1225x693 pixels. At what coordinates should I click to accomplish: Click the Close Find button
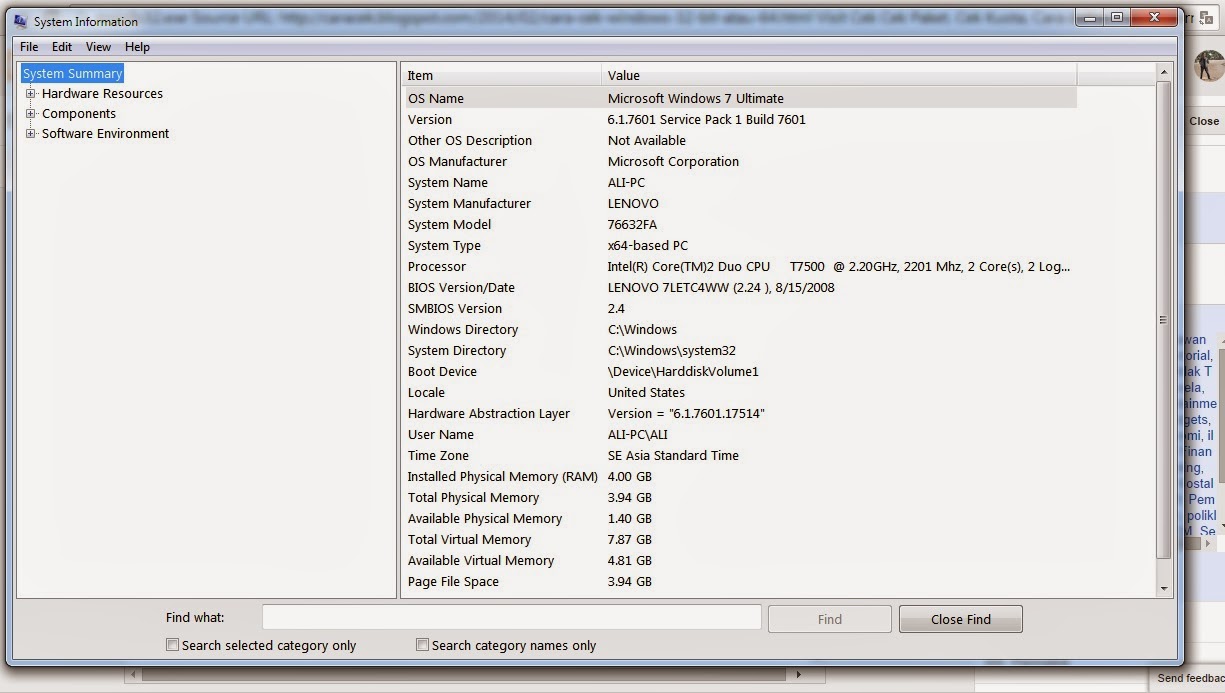(x=960, y=619)
